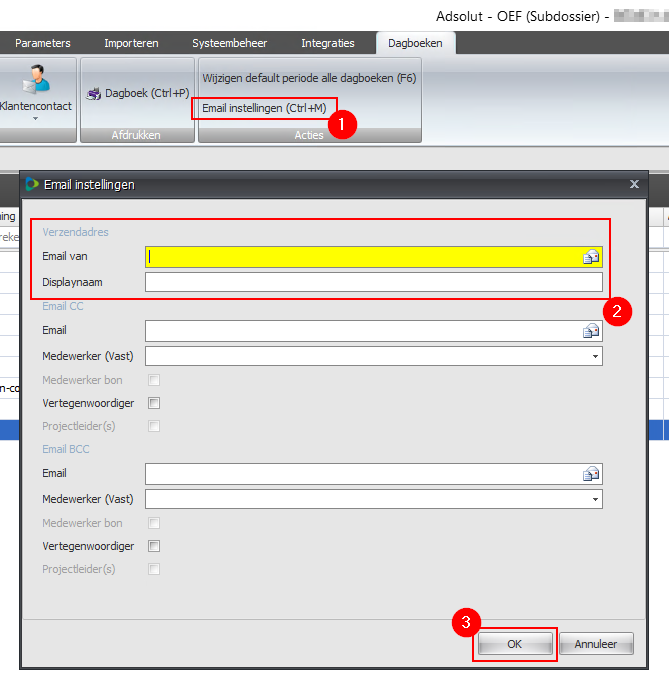Expand Medewerker (Vast) dropdown under Email CC
This screenshot has height=689, width=669.
595,356
